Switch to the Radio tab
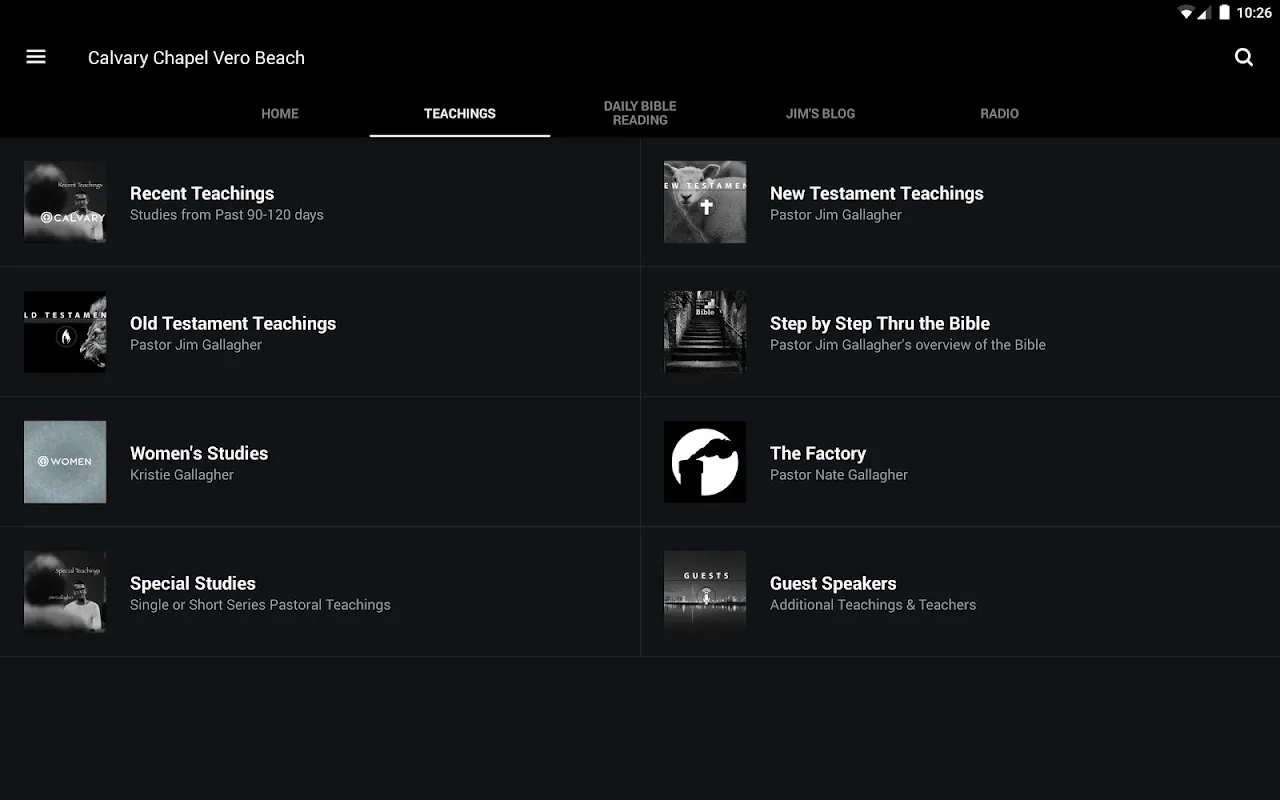 (999, 113)
